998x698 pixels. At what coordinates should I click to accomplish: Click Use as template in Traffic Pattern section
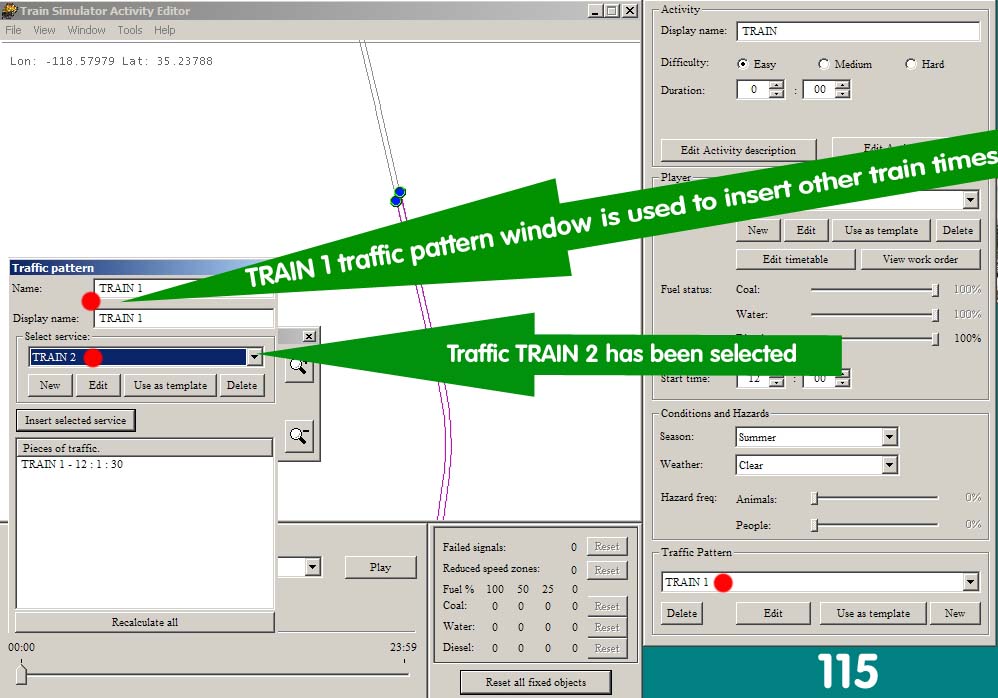(x=873, y=613)
